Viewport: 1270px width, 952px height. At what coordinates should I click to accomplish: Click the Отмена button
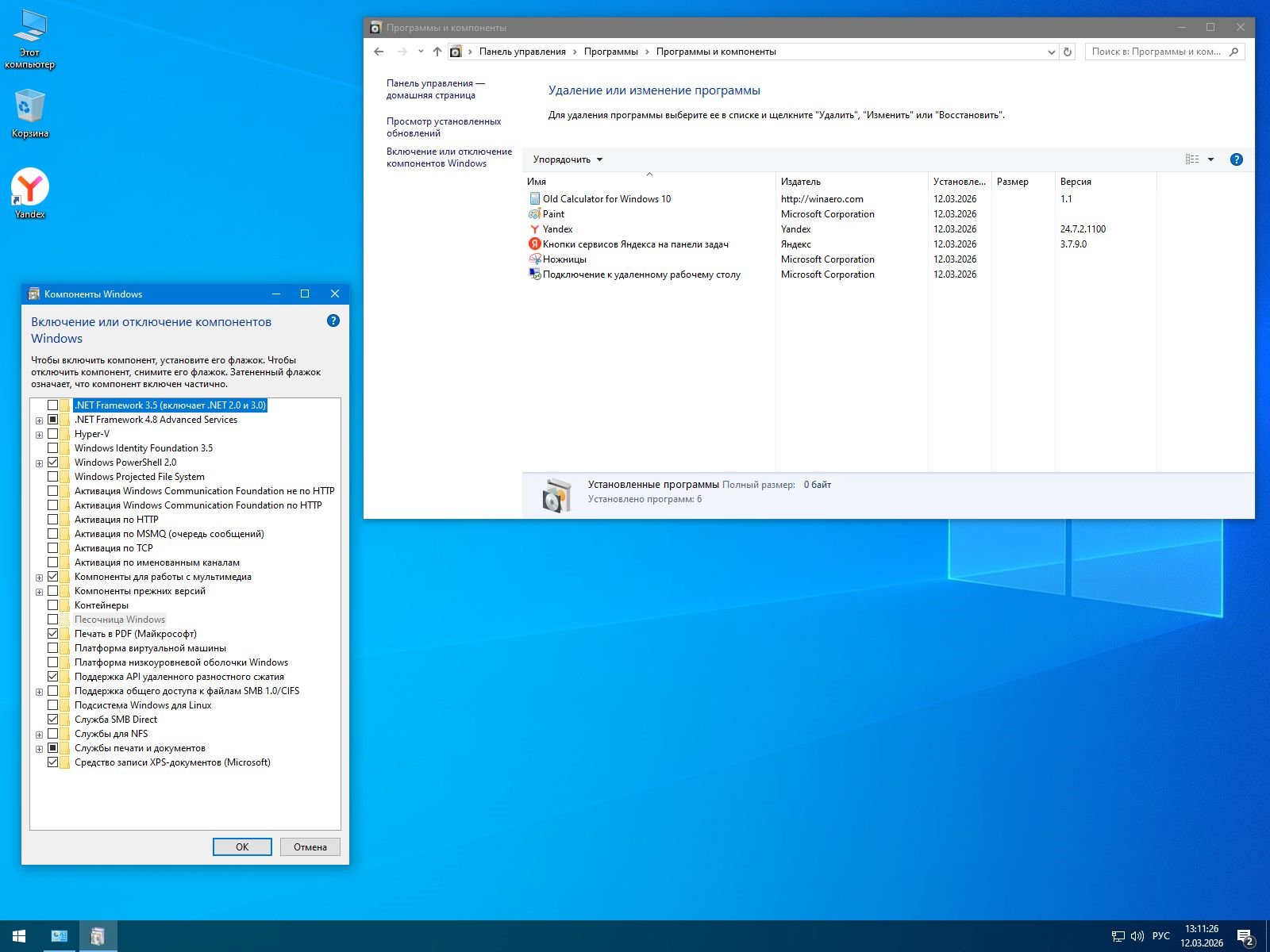(x=310, y=847)
